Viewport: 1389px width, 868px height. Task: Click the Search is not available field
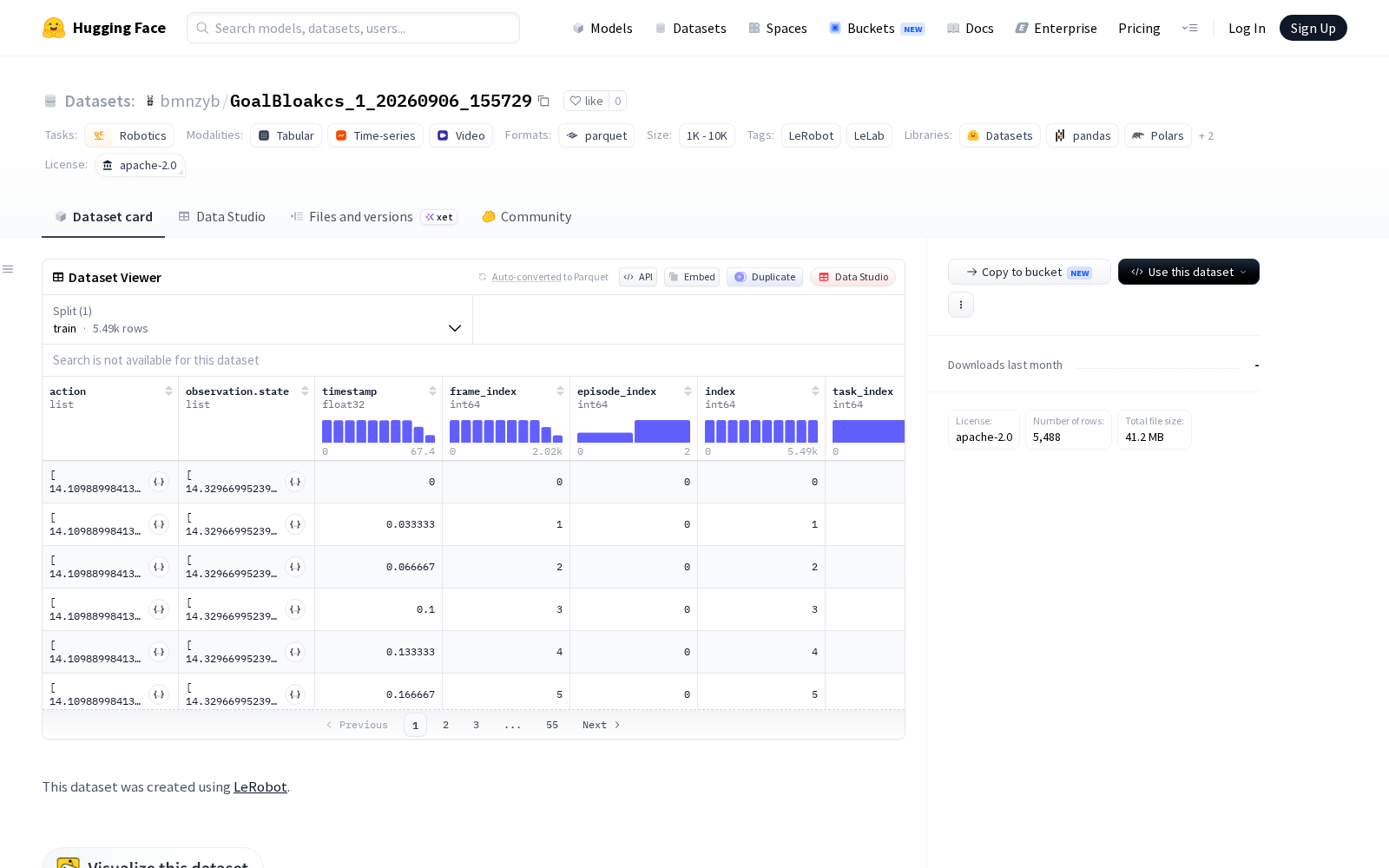[x=473, y=360]
